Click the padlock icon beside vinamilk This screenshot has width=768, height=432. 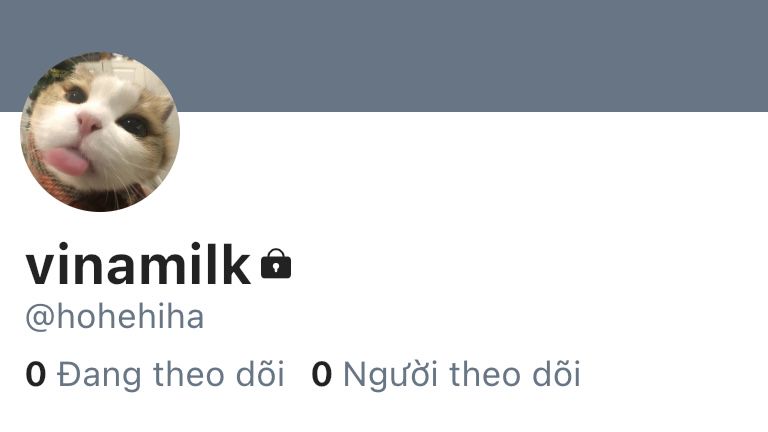pos(276,264)
